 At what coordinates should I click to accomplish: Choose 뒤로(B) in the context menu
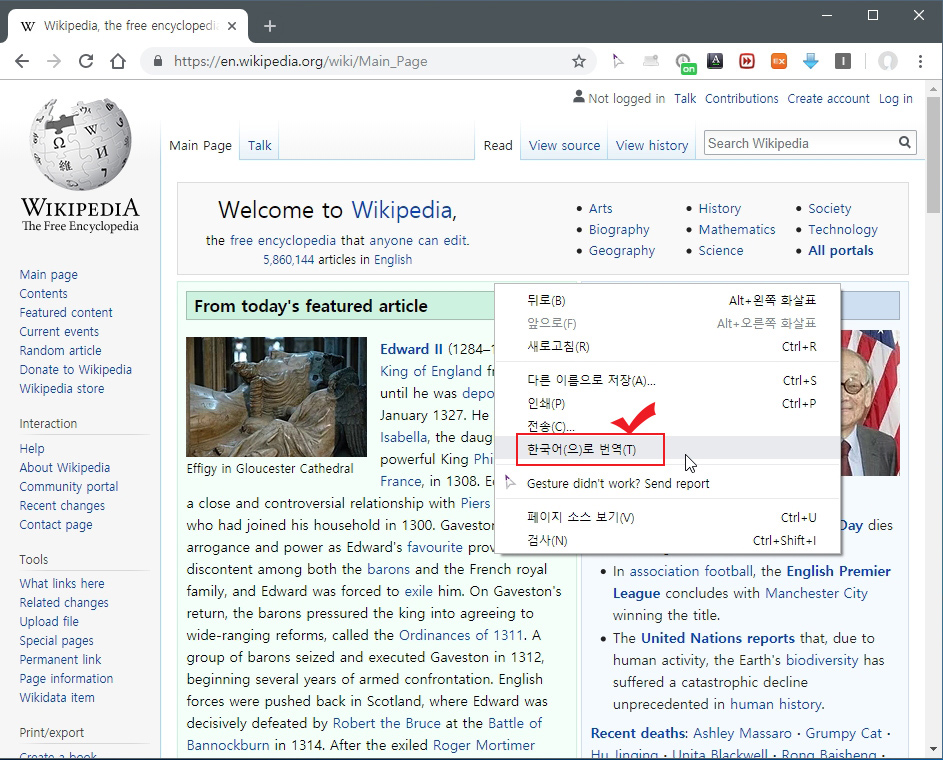[667, 300]
